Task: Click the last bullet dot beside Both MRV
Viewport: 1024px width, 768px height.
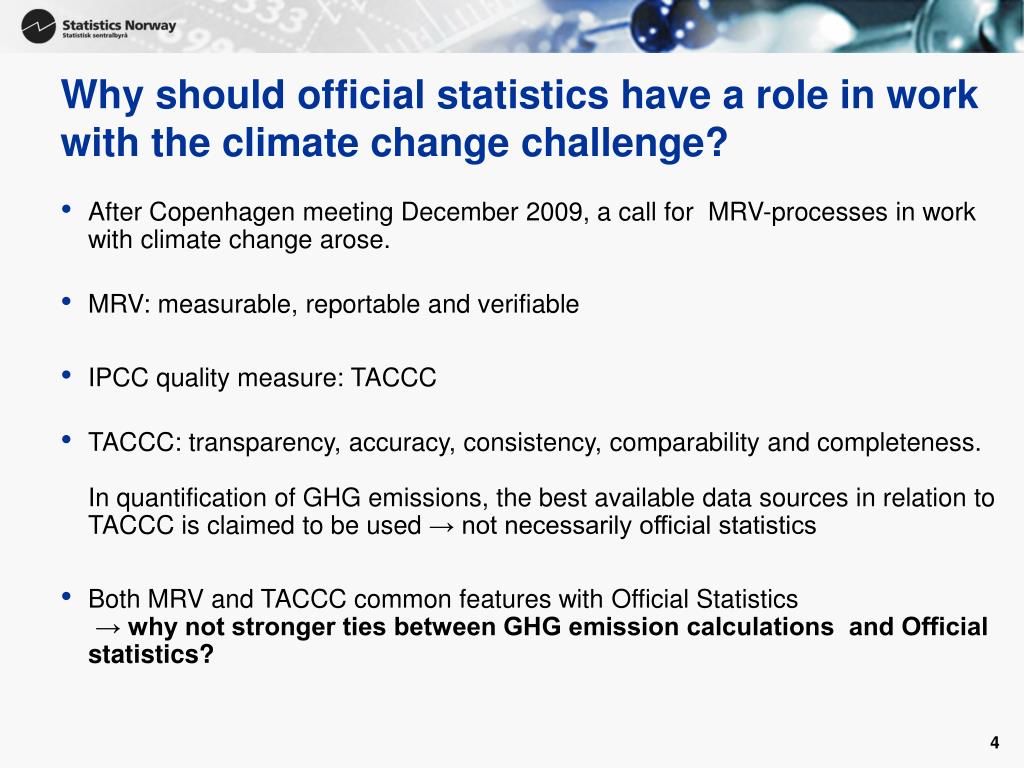Action: click(66, 597)
